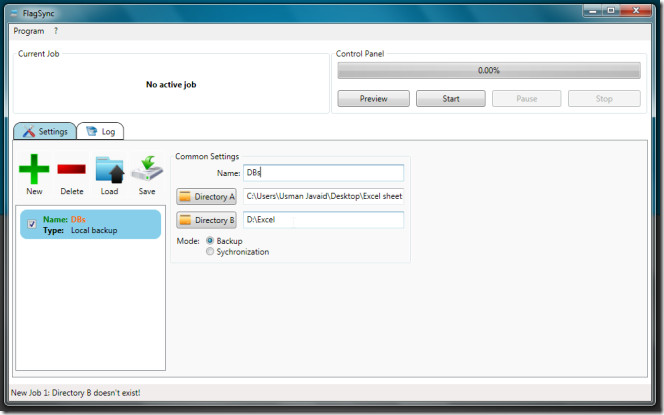Select Sychronization mode radio button
664x415 pixels.
[x=210, y=252]
